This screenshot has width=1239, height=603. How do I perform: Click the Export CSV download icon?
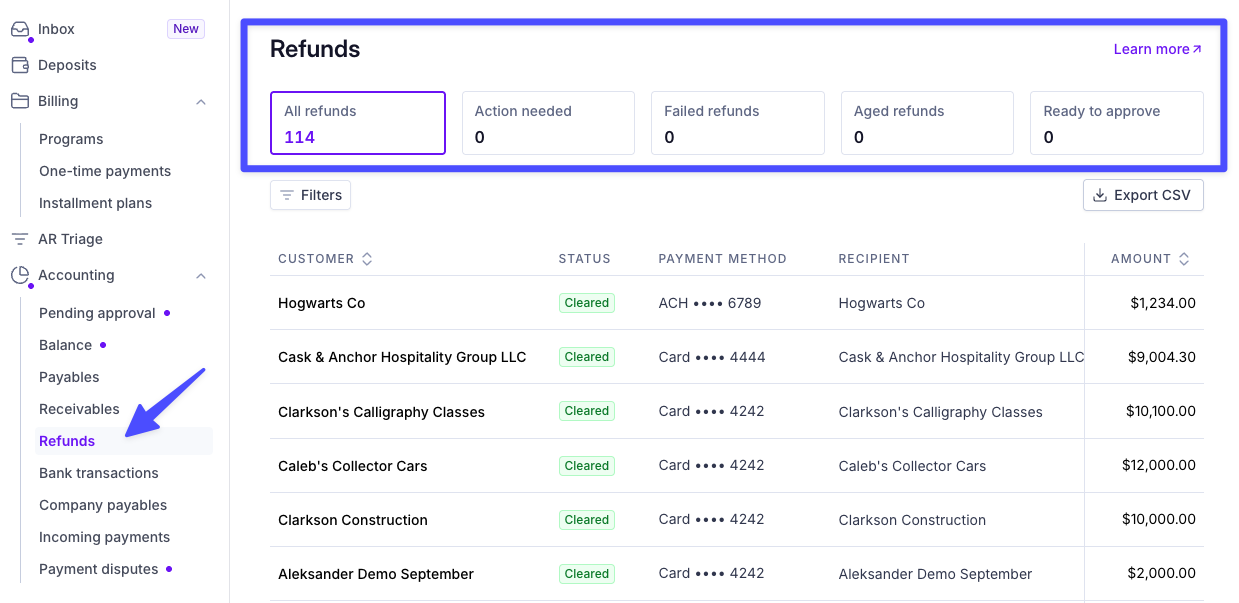[1100, 195]
